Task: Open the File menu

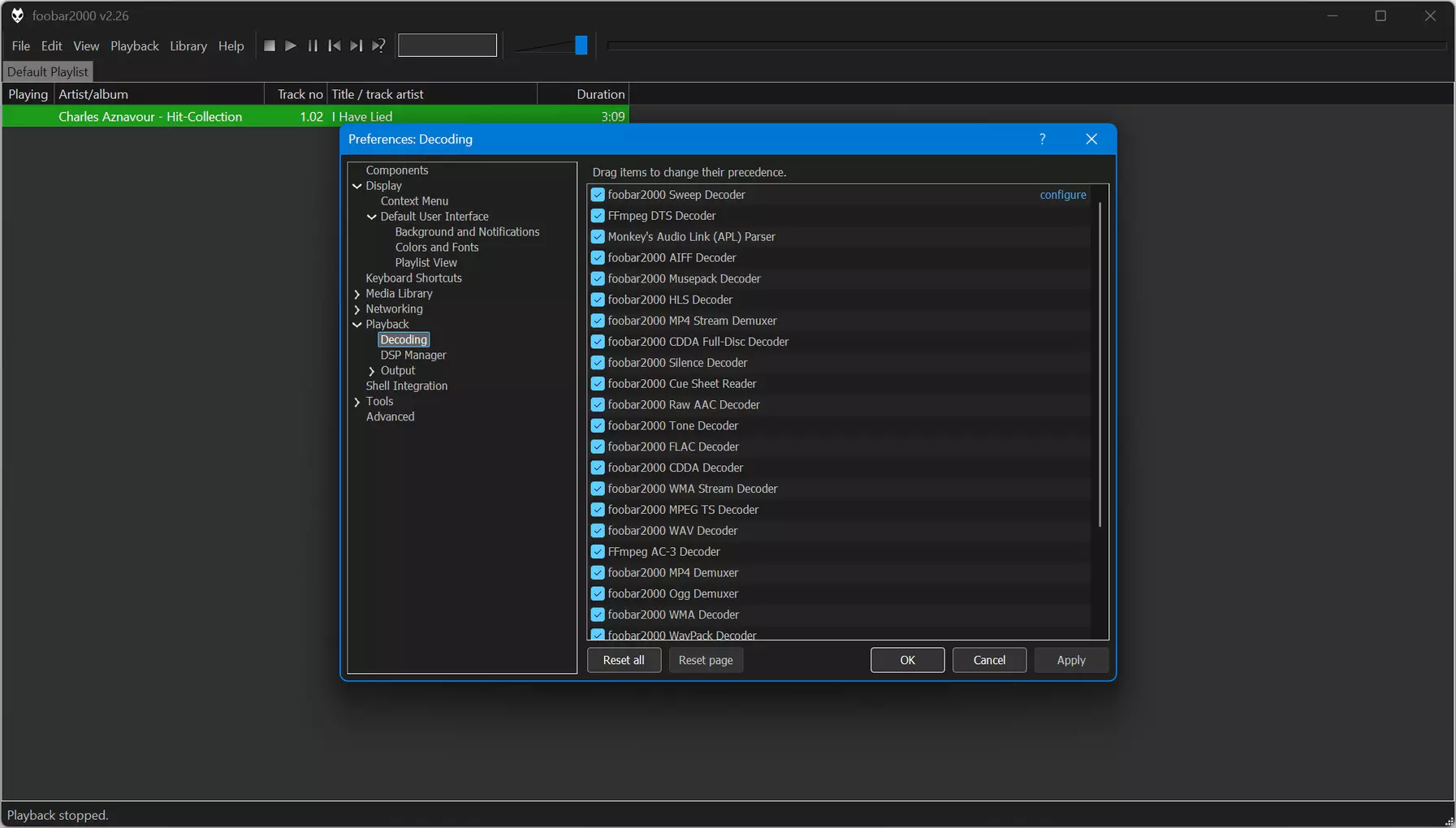Action: (21, 46)
